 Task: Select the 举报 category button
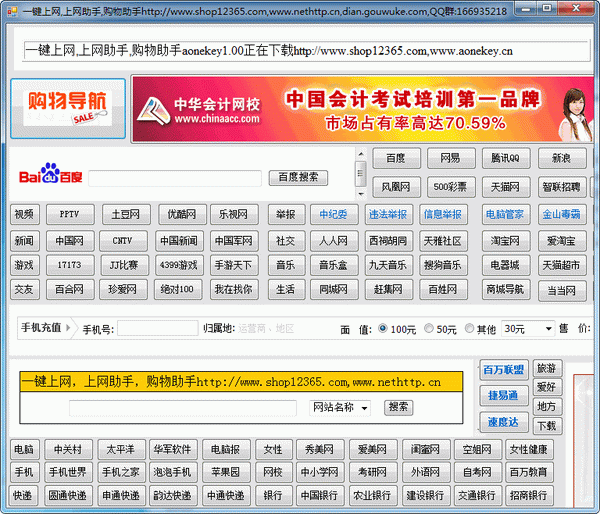(x=286, y=214)
